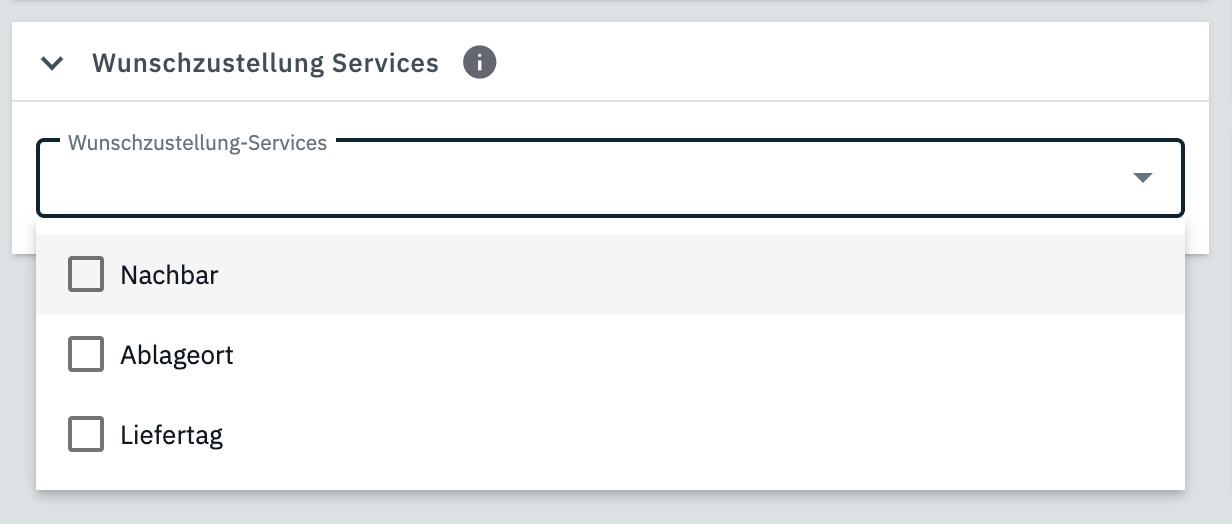This screenshot has height=524, width=1232.
Task: Check the Liefertag checkbox
Action: (86, 434)
